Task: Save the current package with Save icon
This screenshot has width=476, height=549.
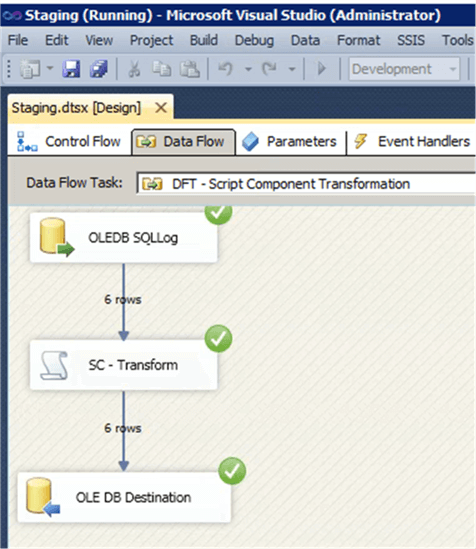Action: 71,69
